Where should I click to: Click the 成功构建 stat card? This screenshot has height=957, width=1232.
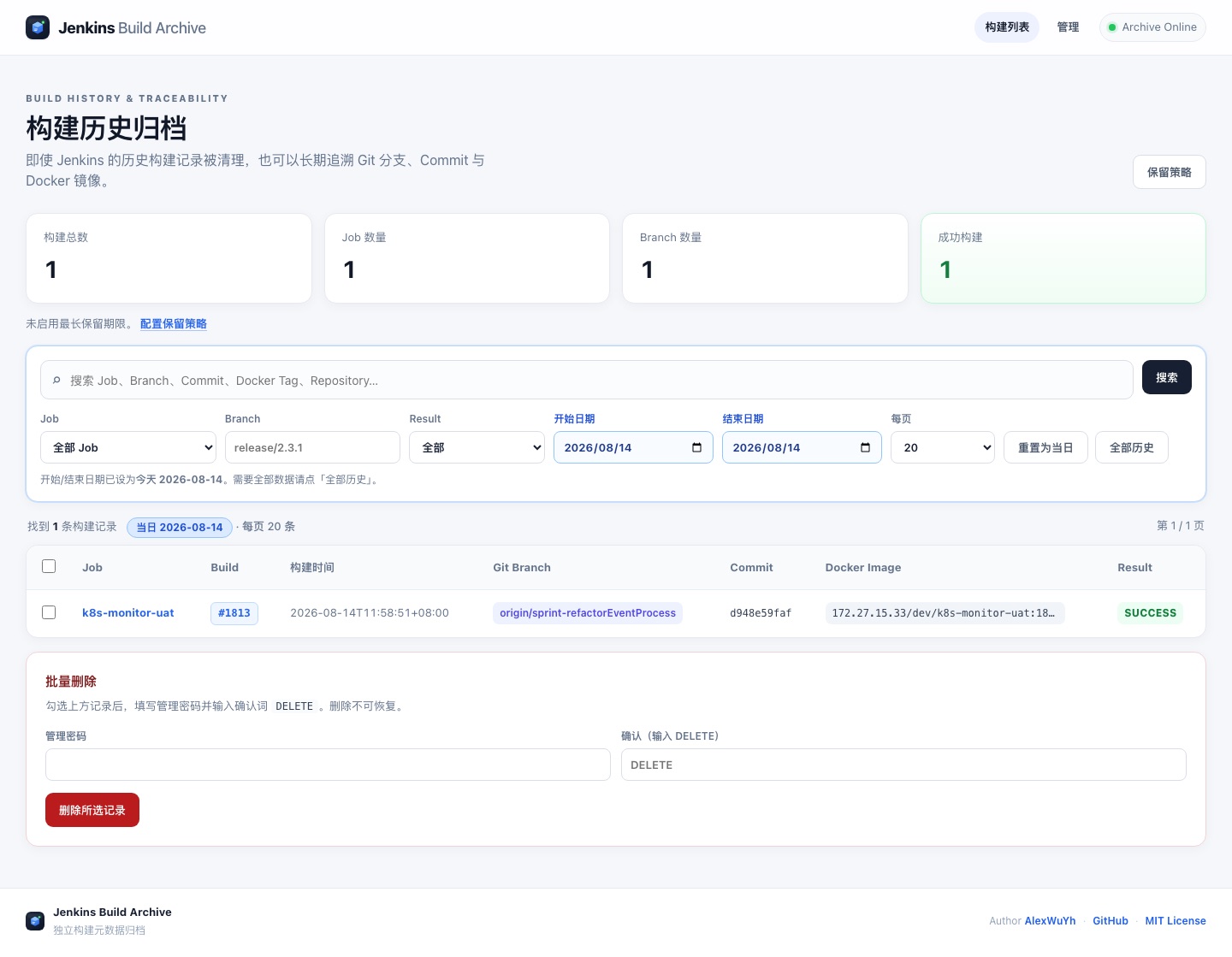(1063, 258)
